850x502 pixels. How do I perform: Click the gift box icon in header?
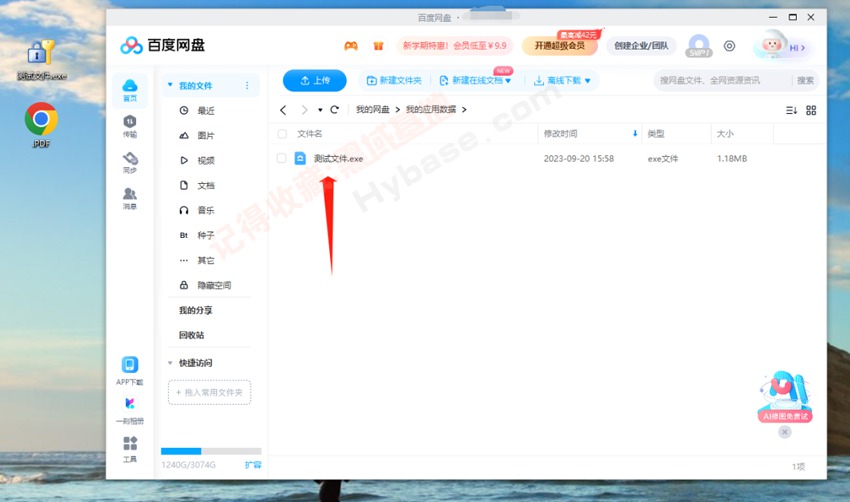[x=378, y=46]
